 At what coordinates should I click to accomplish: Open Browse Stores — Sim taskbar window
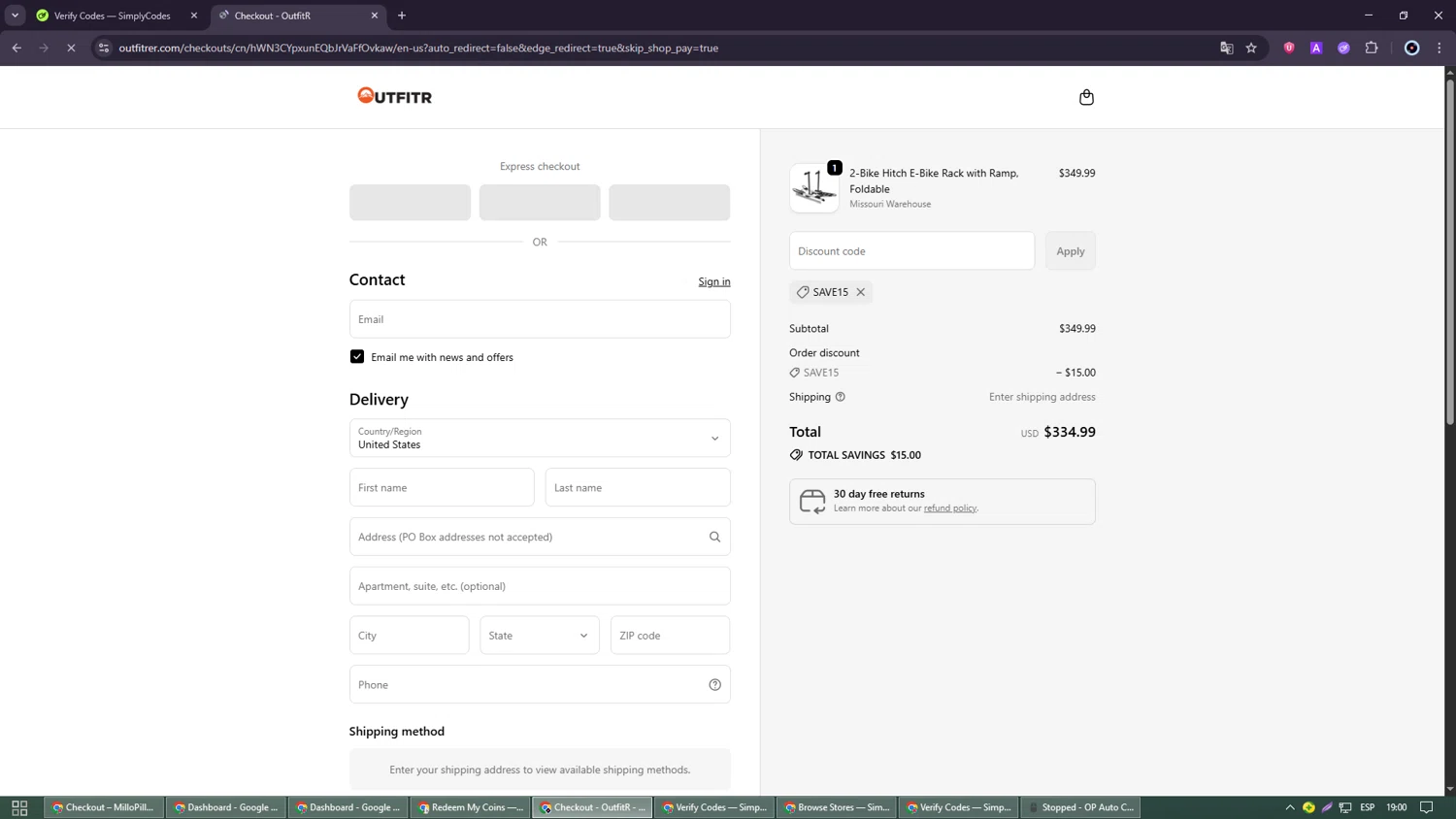click(x=837, y=807)
